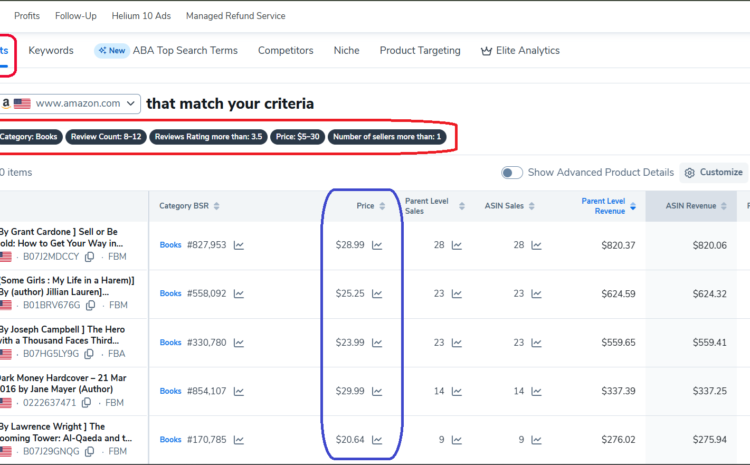Click the Review Count: 8–12 filter chip
Image resolution: width=750 pixels, height=465 pixels.
coord(106,137)
